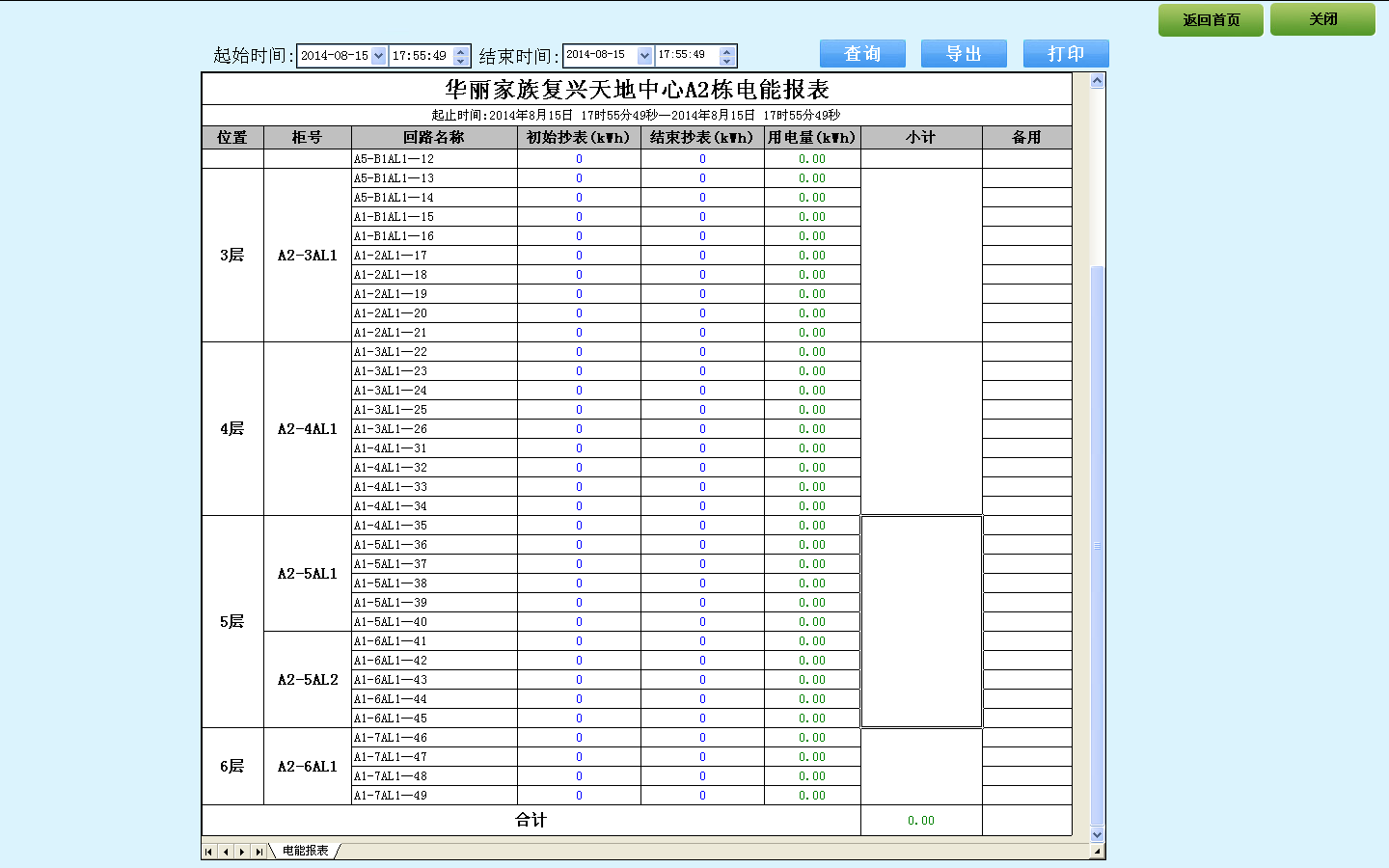Click end date field 2014-08-15
Viewport: 1389px width, 868px height.
point(600,56)
